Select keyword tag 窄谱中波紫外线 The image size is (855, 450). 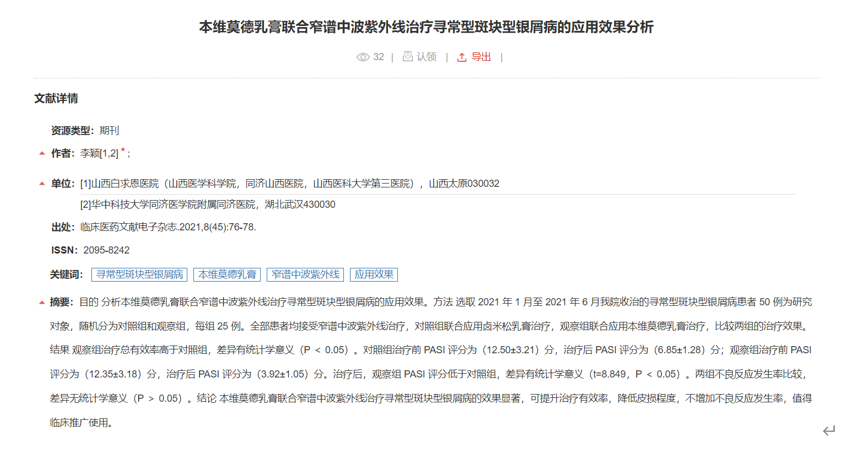[x=305, y=274]
